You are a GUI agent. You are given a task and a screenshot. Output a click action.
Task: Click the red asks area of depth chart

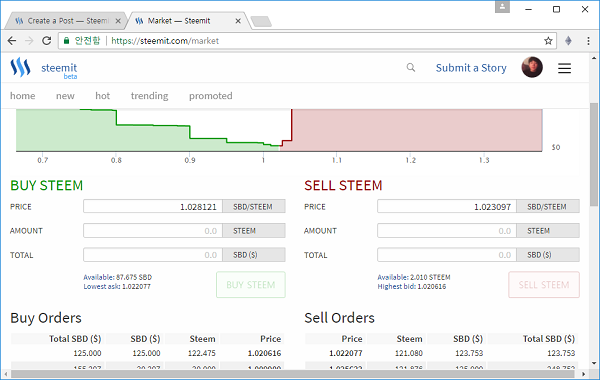tap(417, 130)
